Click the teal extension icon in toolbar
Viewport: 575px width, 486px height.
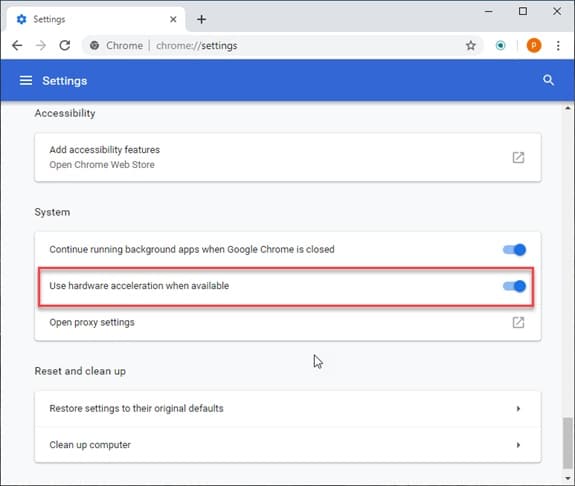point(500,45)
